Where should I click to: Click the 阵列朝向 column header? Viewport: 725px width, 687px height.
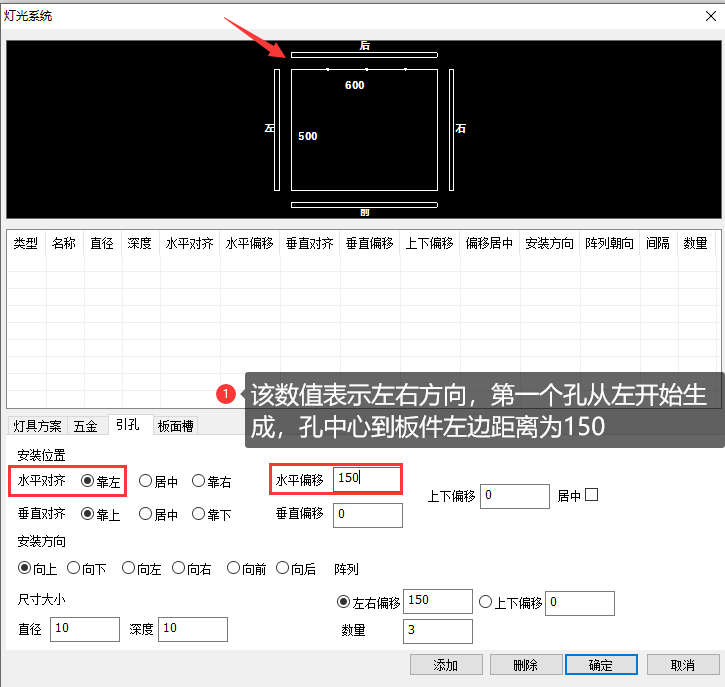[610, 243]
